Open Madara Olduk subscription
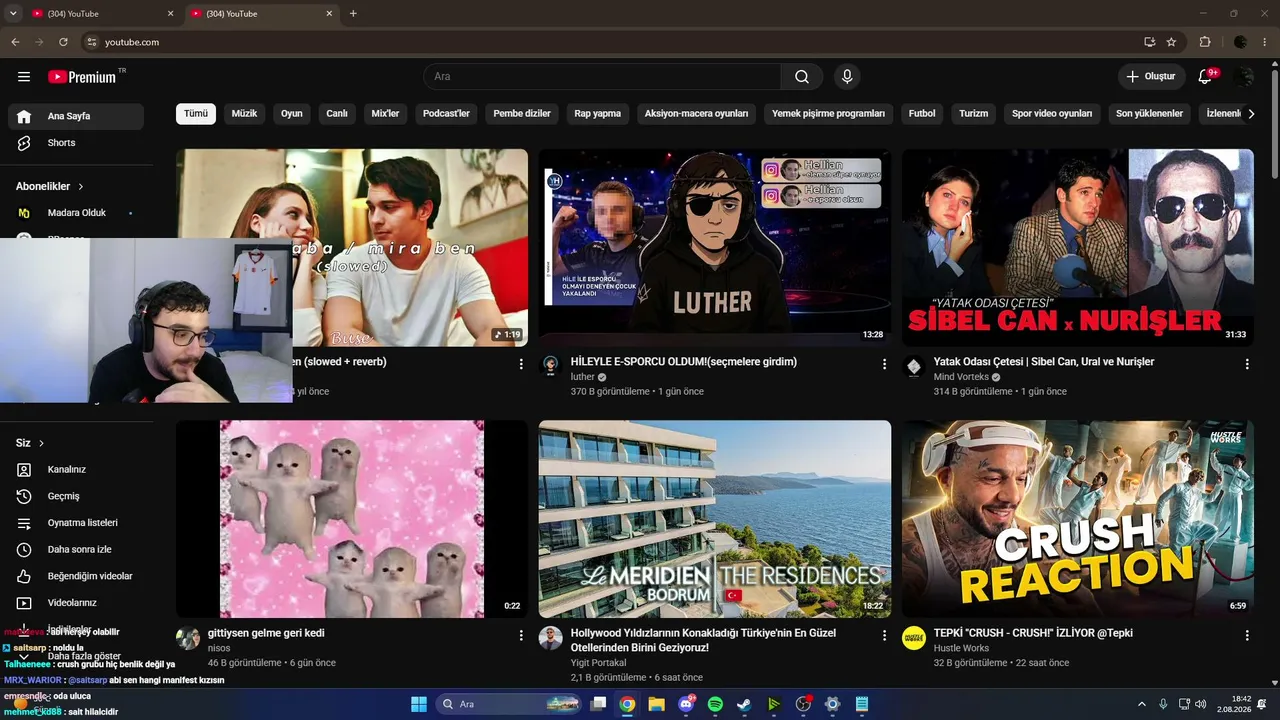Viewport: 1280px width, 720px height. click(76, 213)
